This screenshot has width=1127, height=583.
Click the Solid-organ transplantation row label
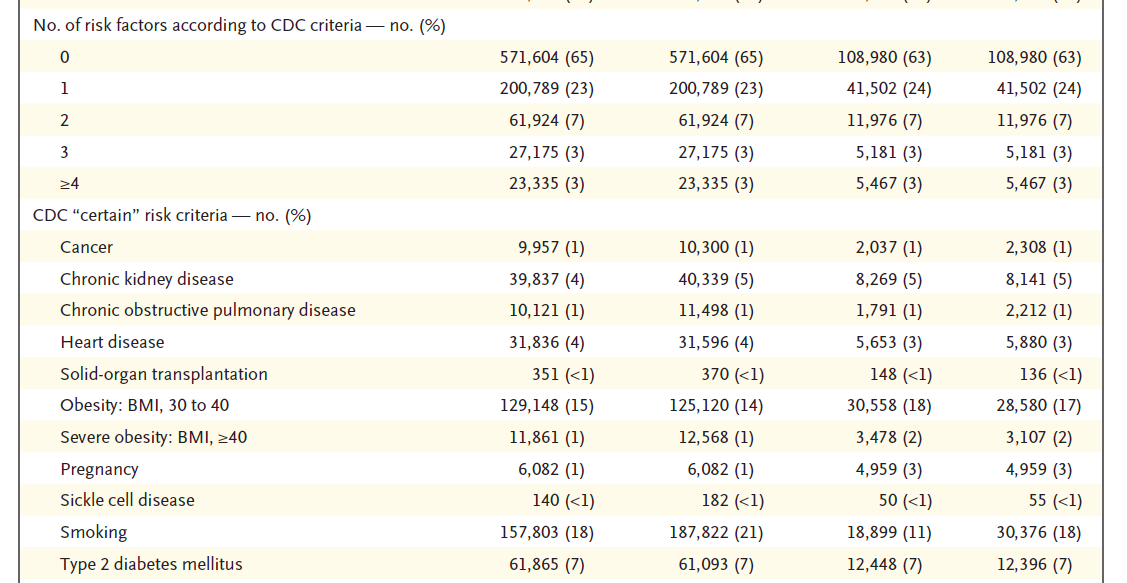point(164,374)
